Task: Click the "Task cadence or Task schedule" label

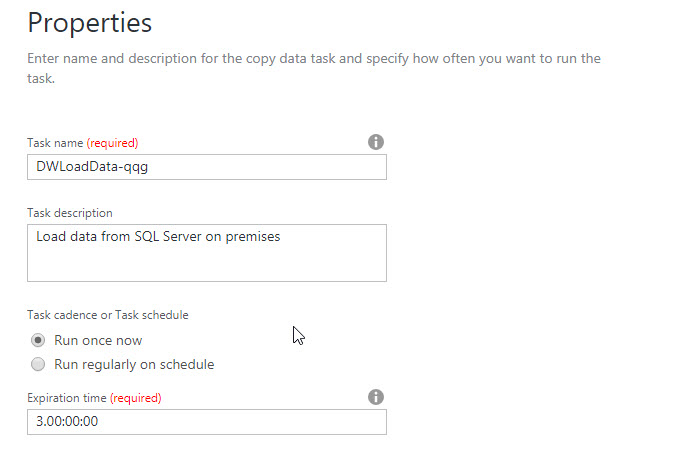Action: pyautogui.click(x=108, y=314)
